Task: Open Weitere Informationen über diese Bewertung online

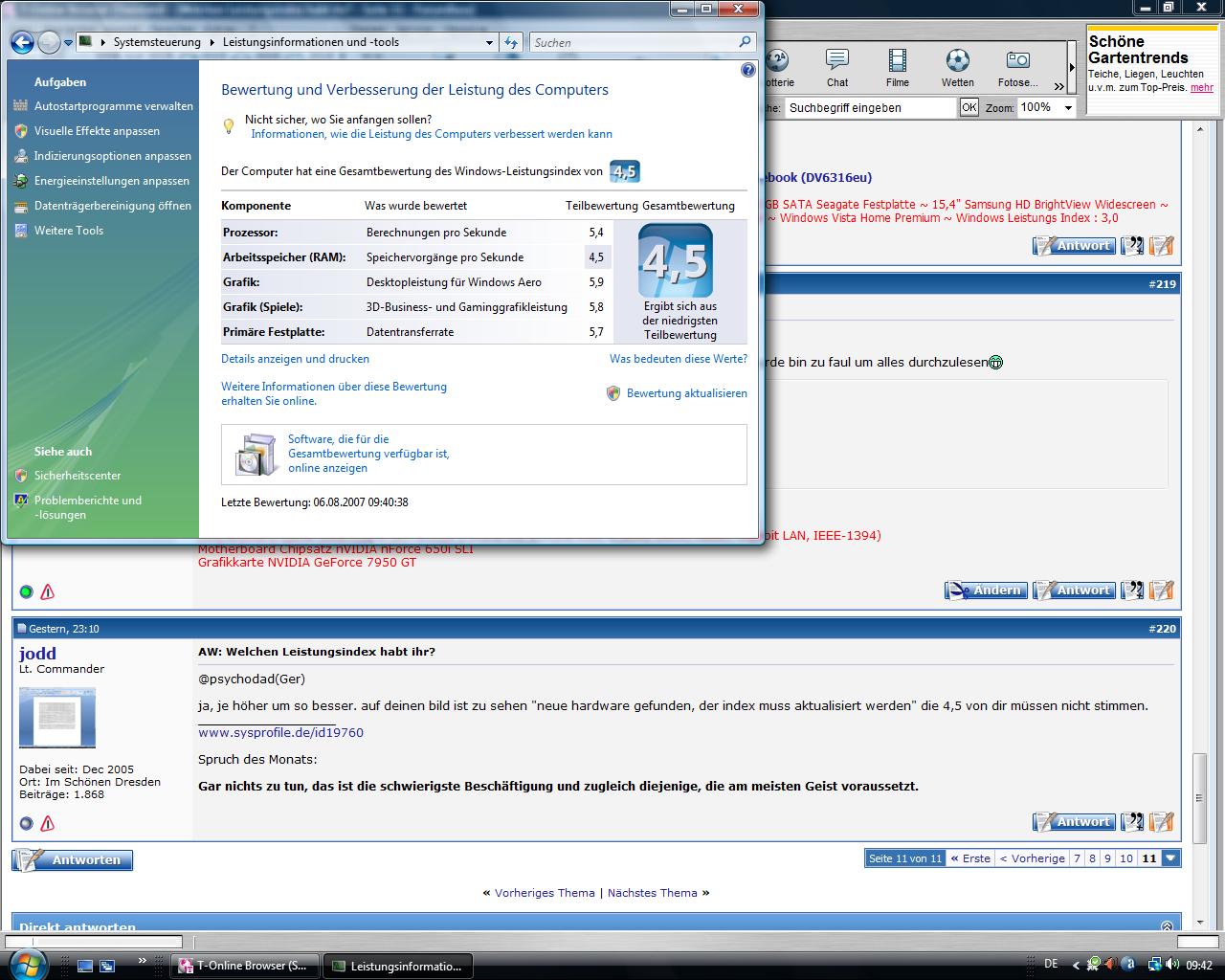Action: click(334, 393)
